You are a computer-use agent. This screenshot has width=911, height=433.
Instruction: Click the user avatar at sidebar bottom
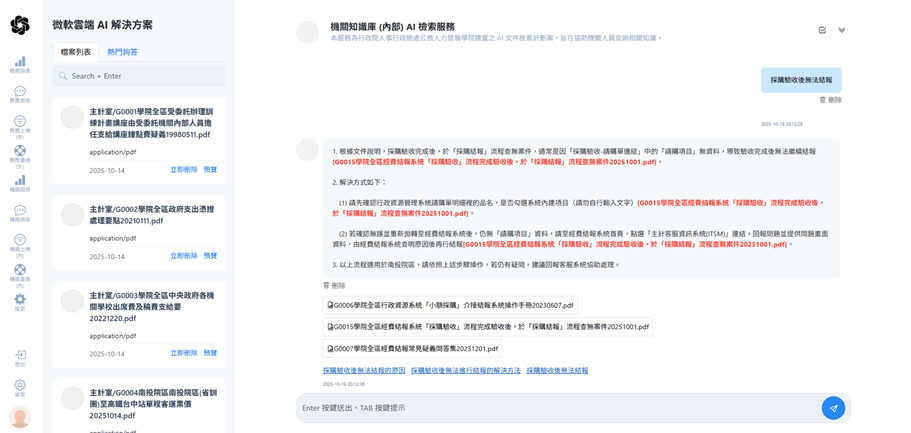(x=20, y=417)
